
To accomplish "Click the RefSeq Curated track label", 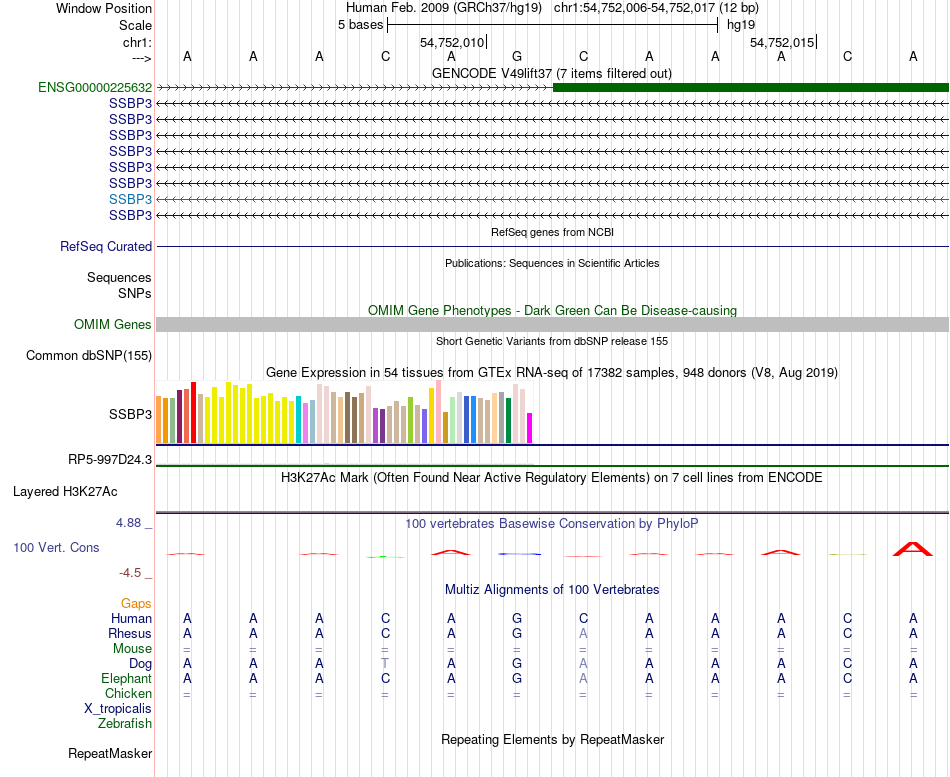I will (106, 247).
